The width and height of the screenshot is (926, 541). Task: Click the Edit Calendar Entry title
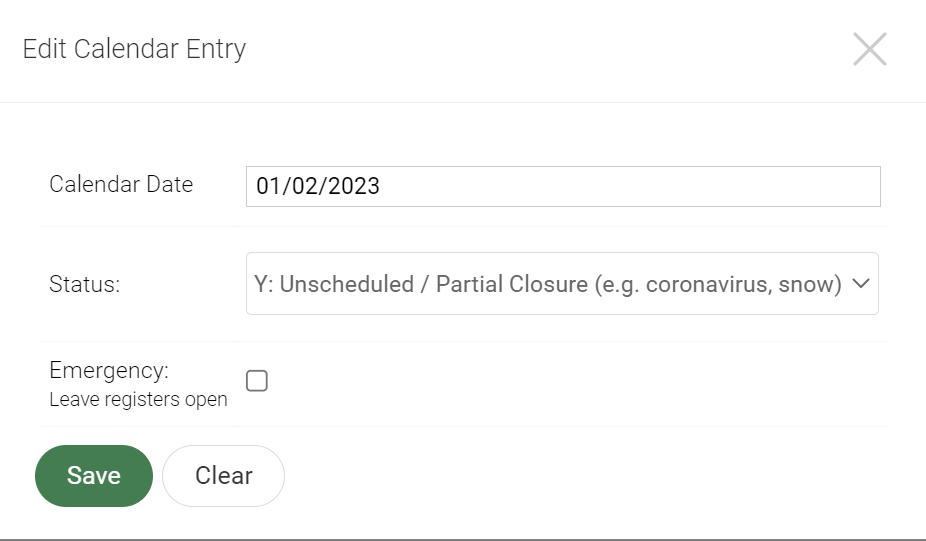coord(134,49)
